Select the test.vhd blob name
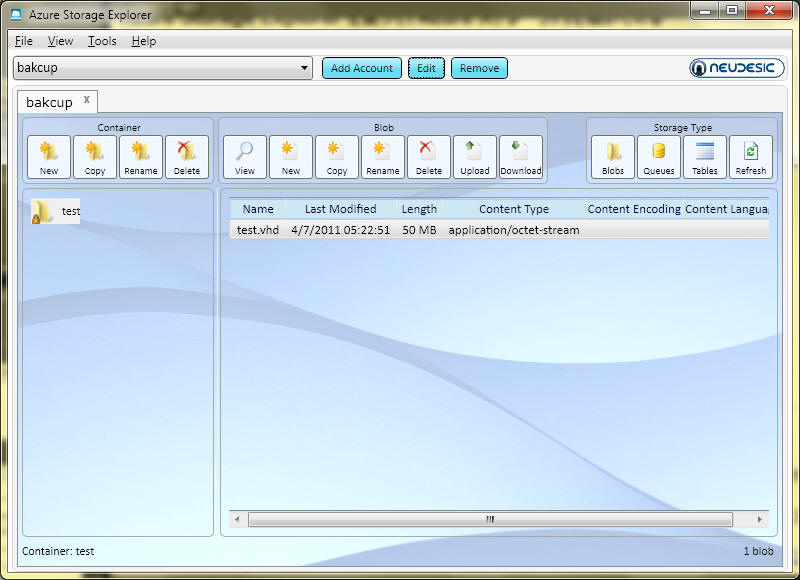 point(258,230)
